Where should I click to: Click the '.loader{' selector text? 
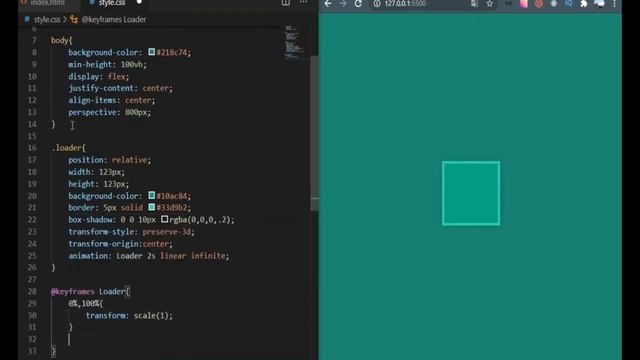pyautogui.click(x=69, y=148)
